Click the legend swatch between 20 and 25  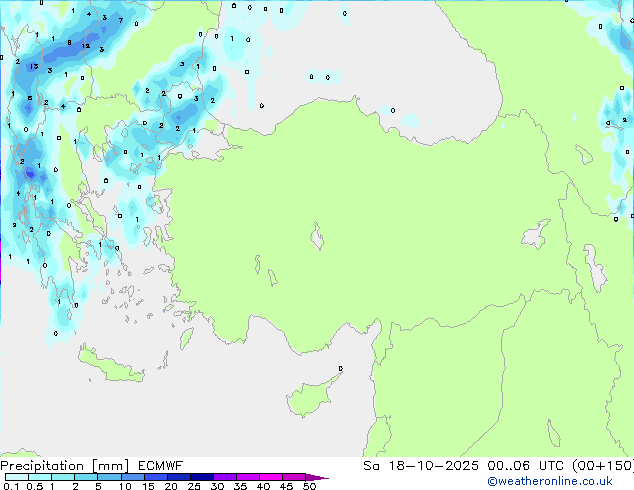179,477
